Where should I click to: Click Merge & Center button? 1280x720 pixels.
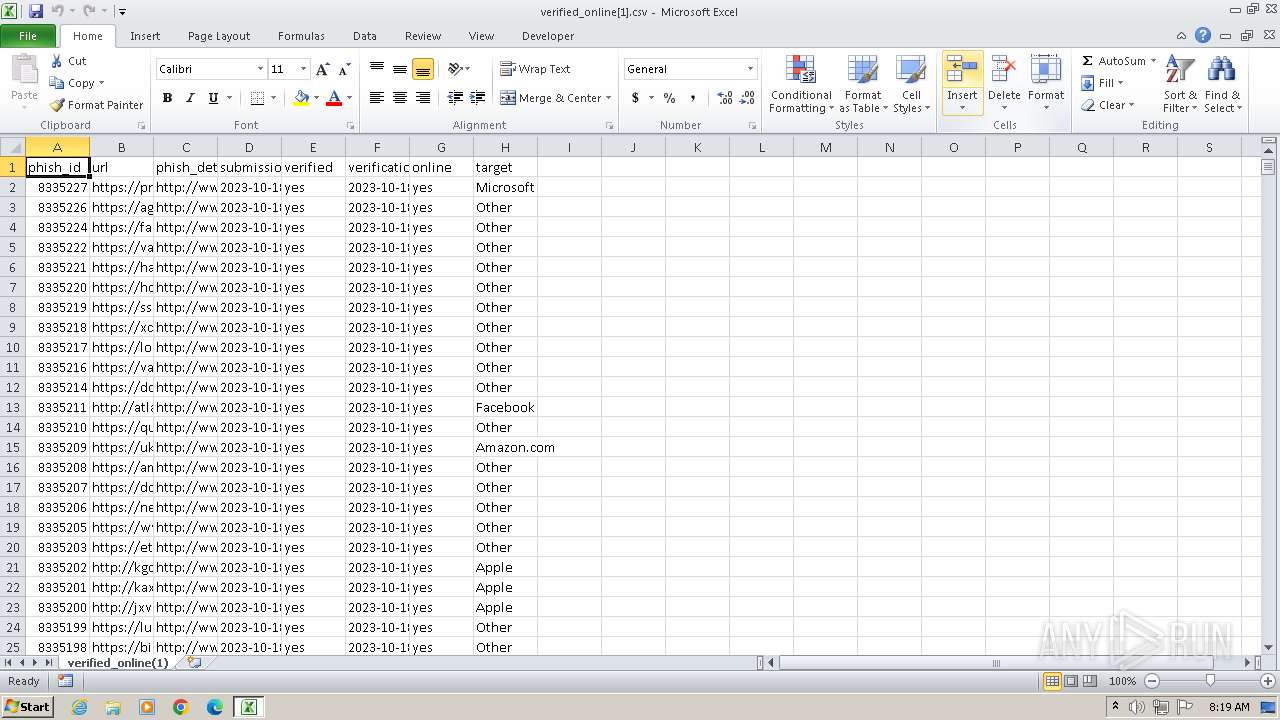pyautogui.click(x=550, y=98)
